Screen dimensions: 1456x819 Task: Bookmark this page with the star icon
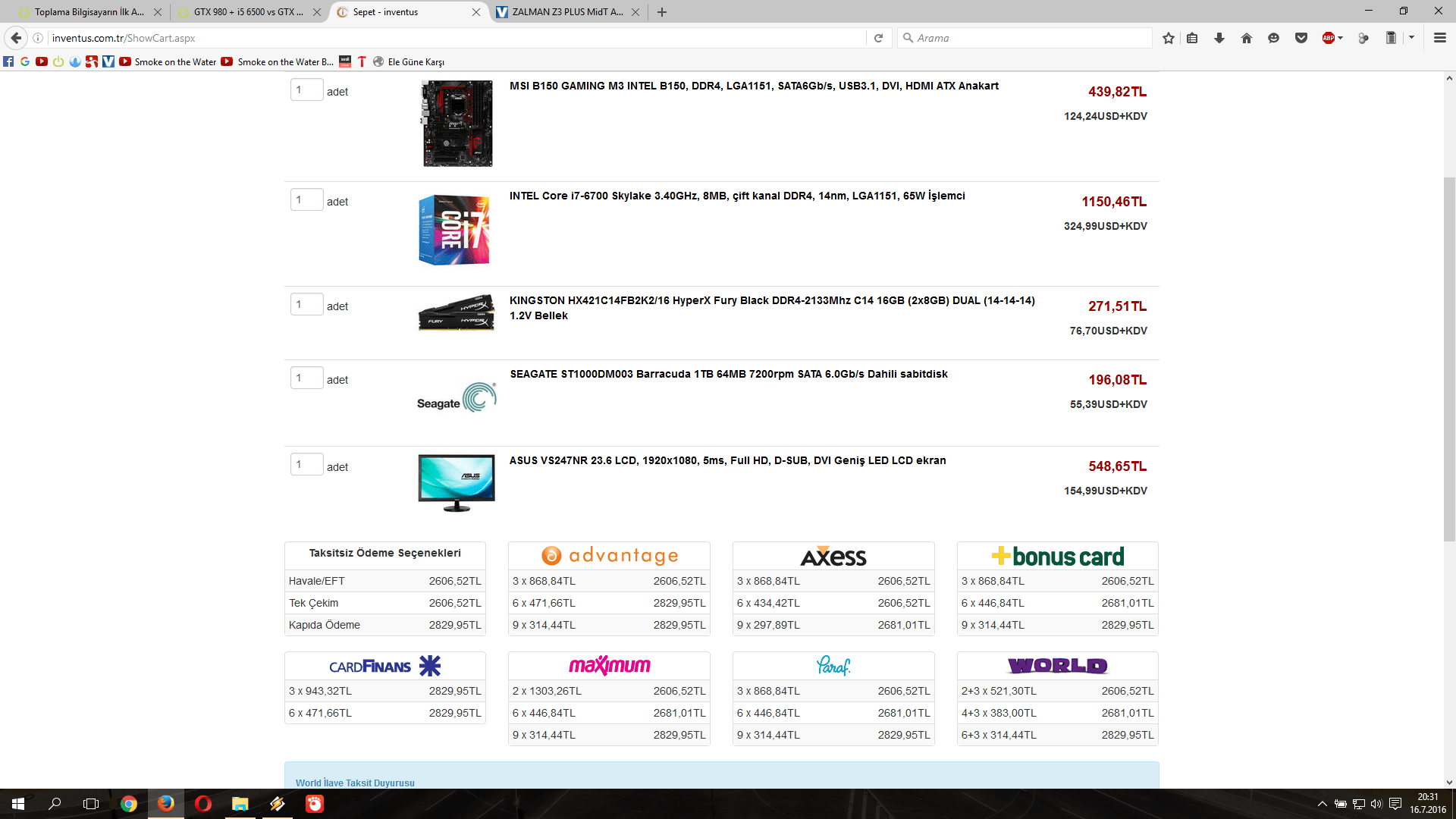tap(1168, 38)
